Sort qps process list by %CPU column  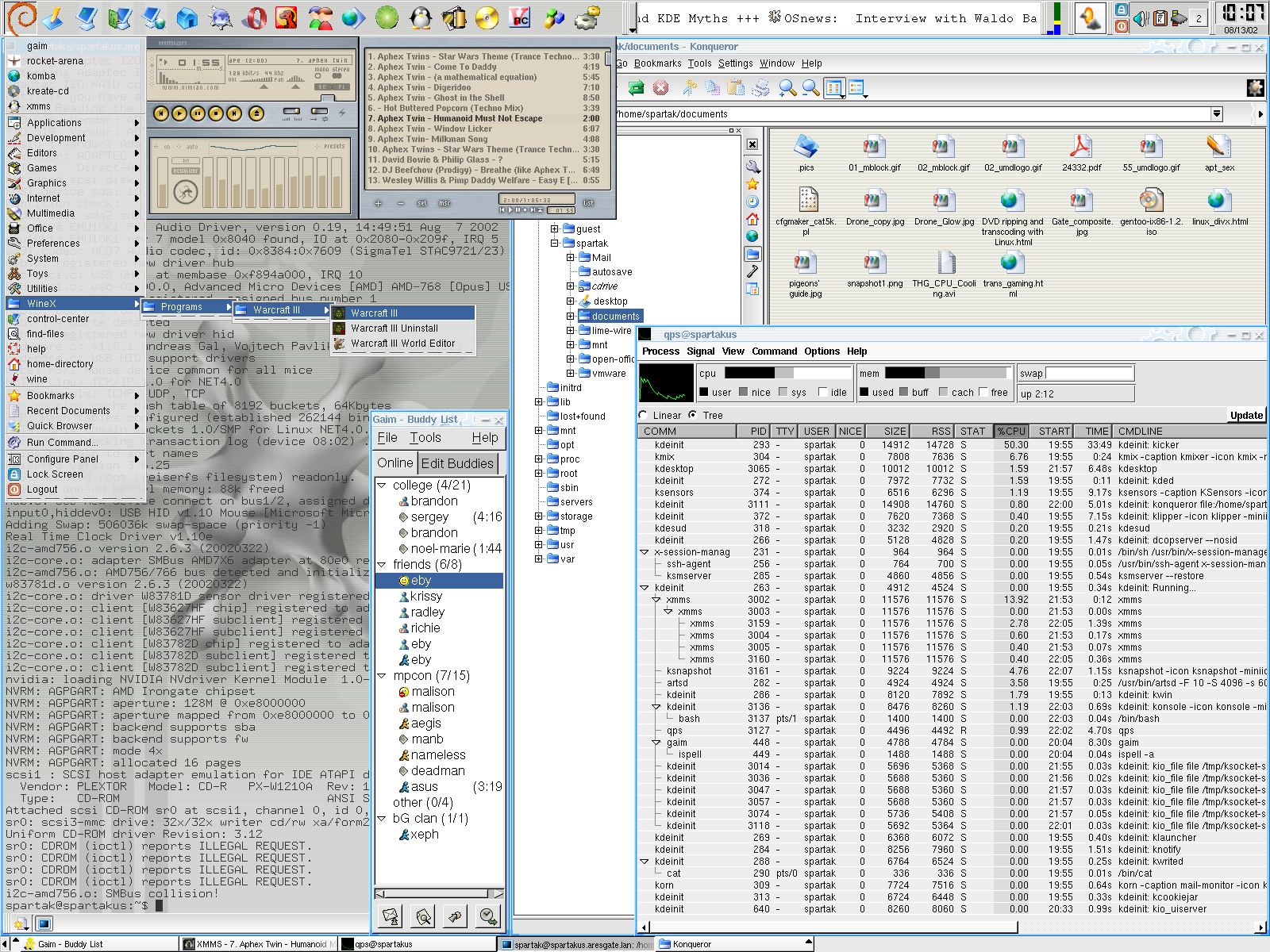[x=1011, y=431]
